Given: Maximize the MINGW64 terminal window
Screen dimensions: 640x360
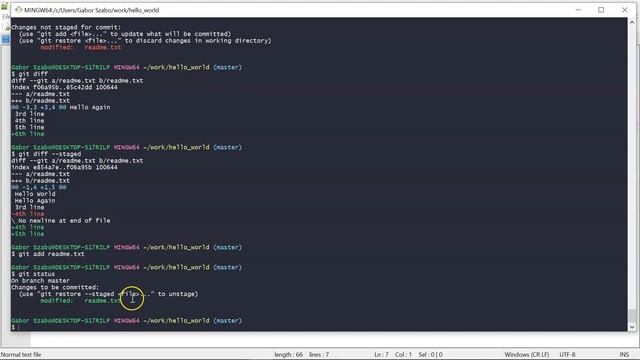Looking at the screenshot, I should tap(601, 10).
